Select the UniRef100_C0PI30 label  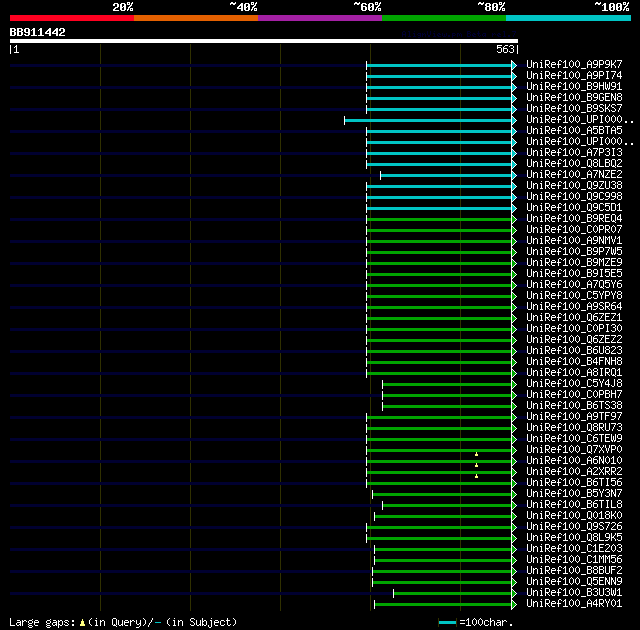click(574, 329)
